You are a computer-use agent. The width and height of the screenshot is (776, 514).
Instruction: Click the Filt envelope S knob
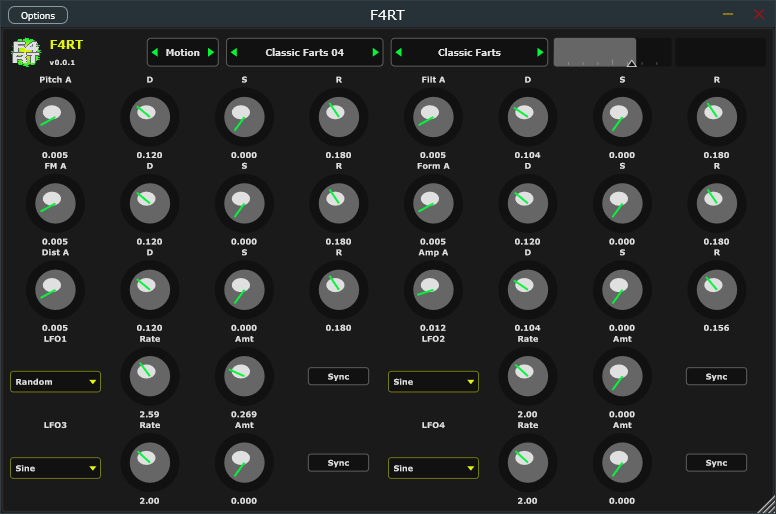point(622,117)
